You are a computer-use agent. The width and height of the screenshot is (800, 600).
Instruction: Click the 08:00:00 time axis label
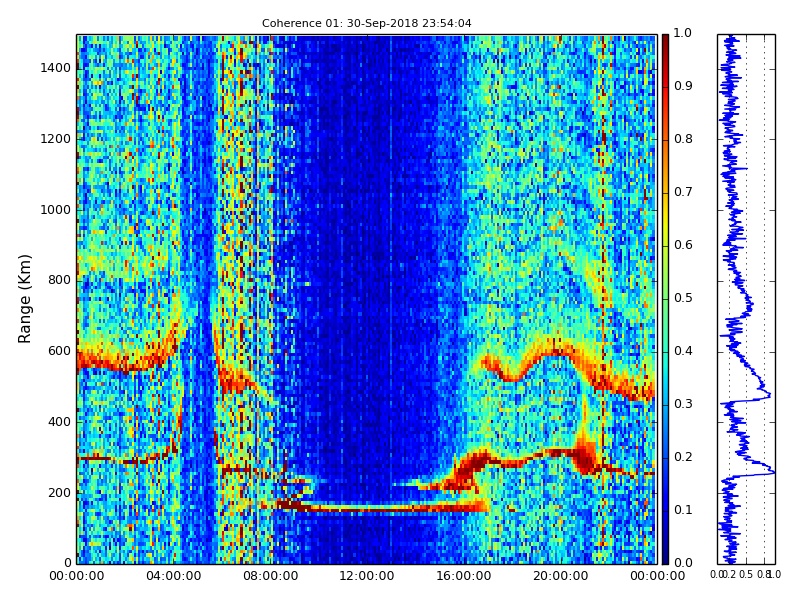(270, 577)
